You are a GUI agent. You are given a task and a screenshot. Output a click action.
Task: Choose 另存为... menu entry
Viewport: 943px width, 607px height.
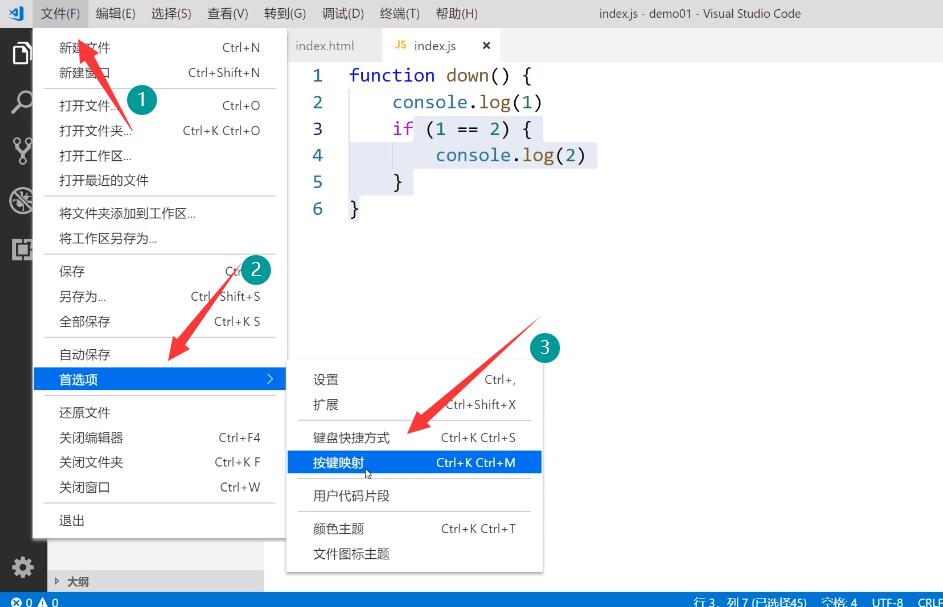(159, 297)
